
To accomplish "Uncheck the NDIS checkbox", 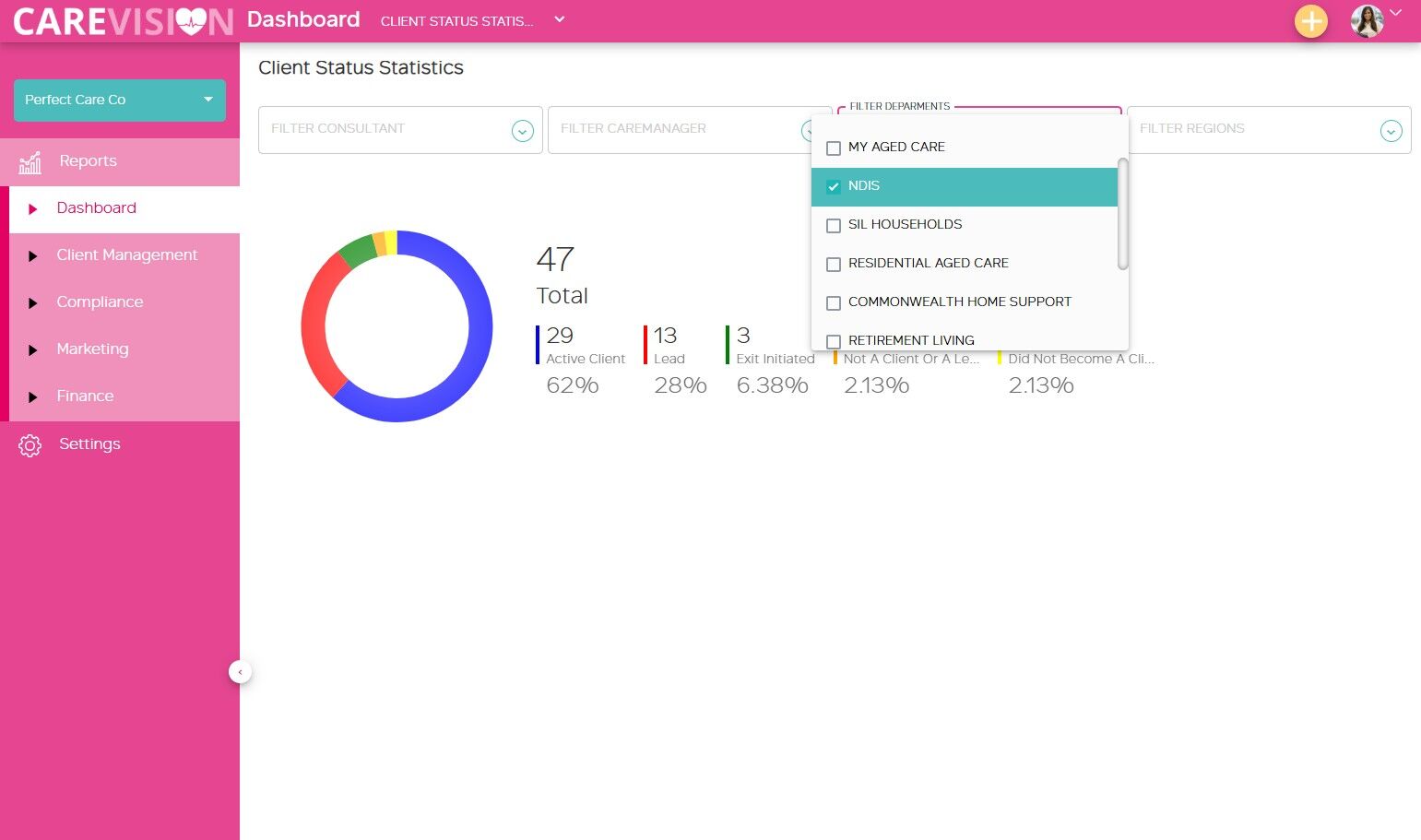I will coord(834,187).
